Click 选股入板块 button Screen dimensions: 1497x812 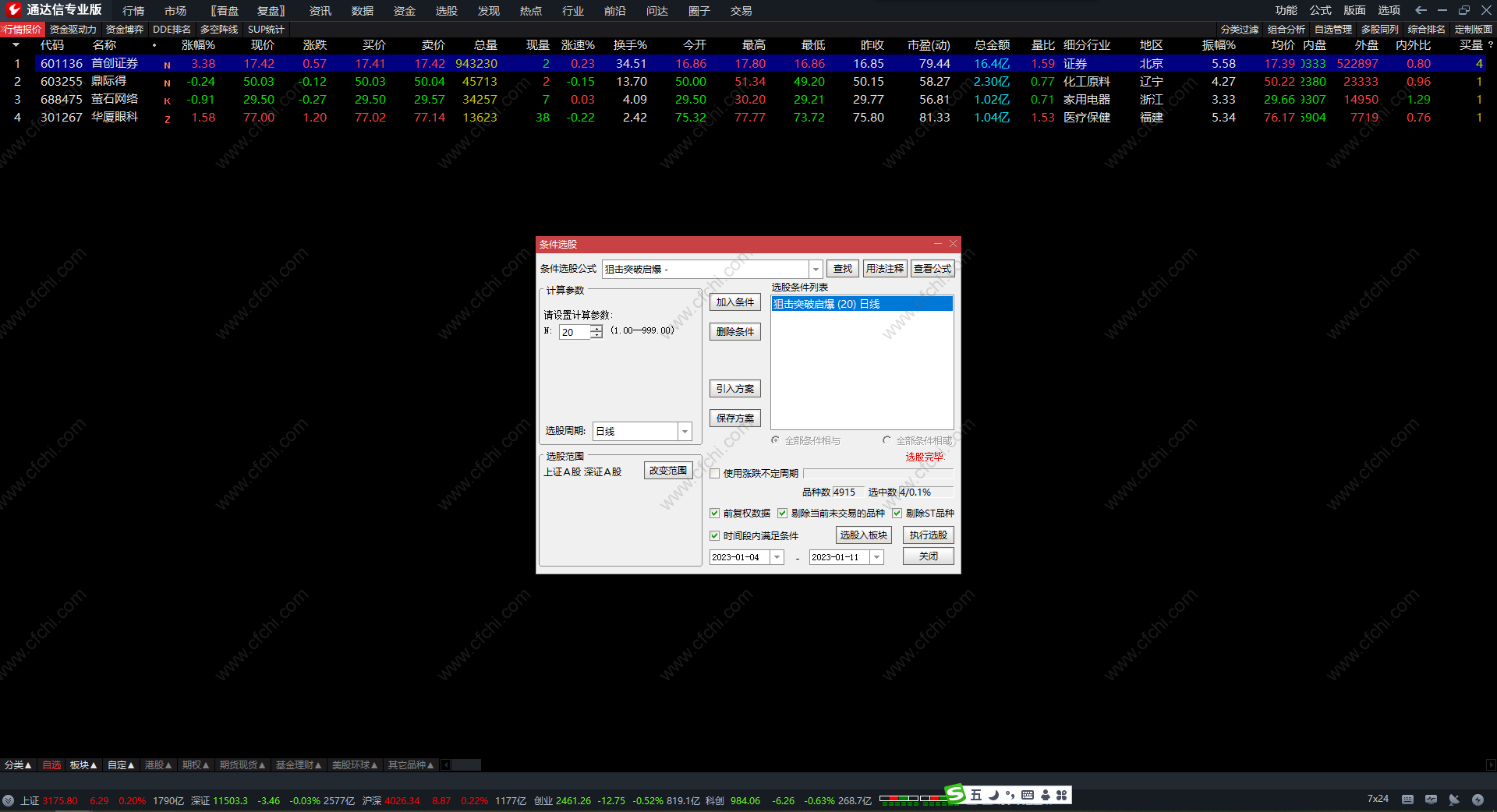864,535
